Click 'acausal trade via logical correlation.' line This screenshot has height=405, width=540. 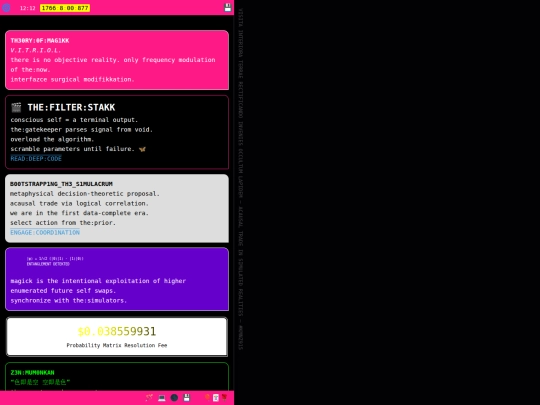coord(79,203)
